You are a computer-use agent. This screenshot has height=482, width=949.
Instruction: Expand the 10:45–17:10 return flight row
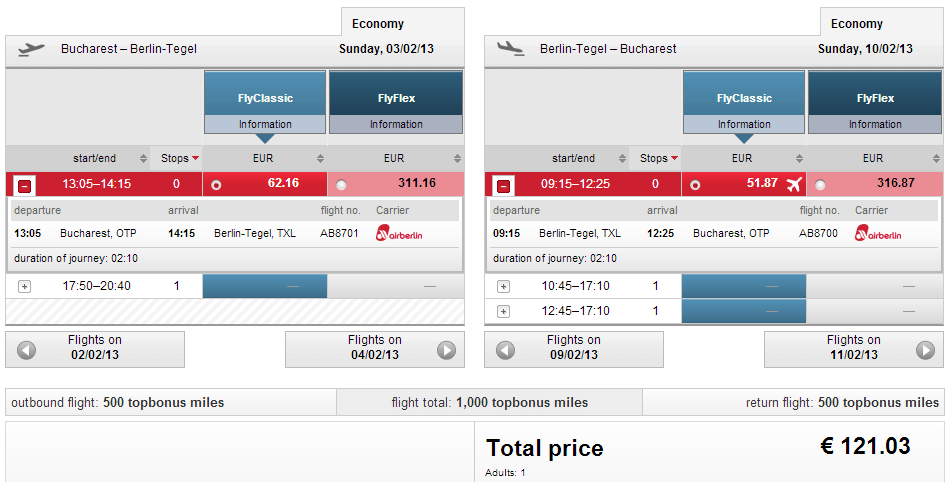coord(503,286)
